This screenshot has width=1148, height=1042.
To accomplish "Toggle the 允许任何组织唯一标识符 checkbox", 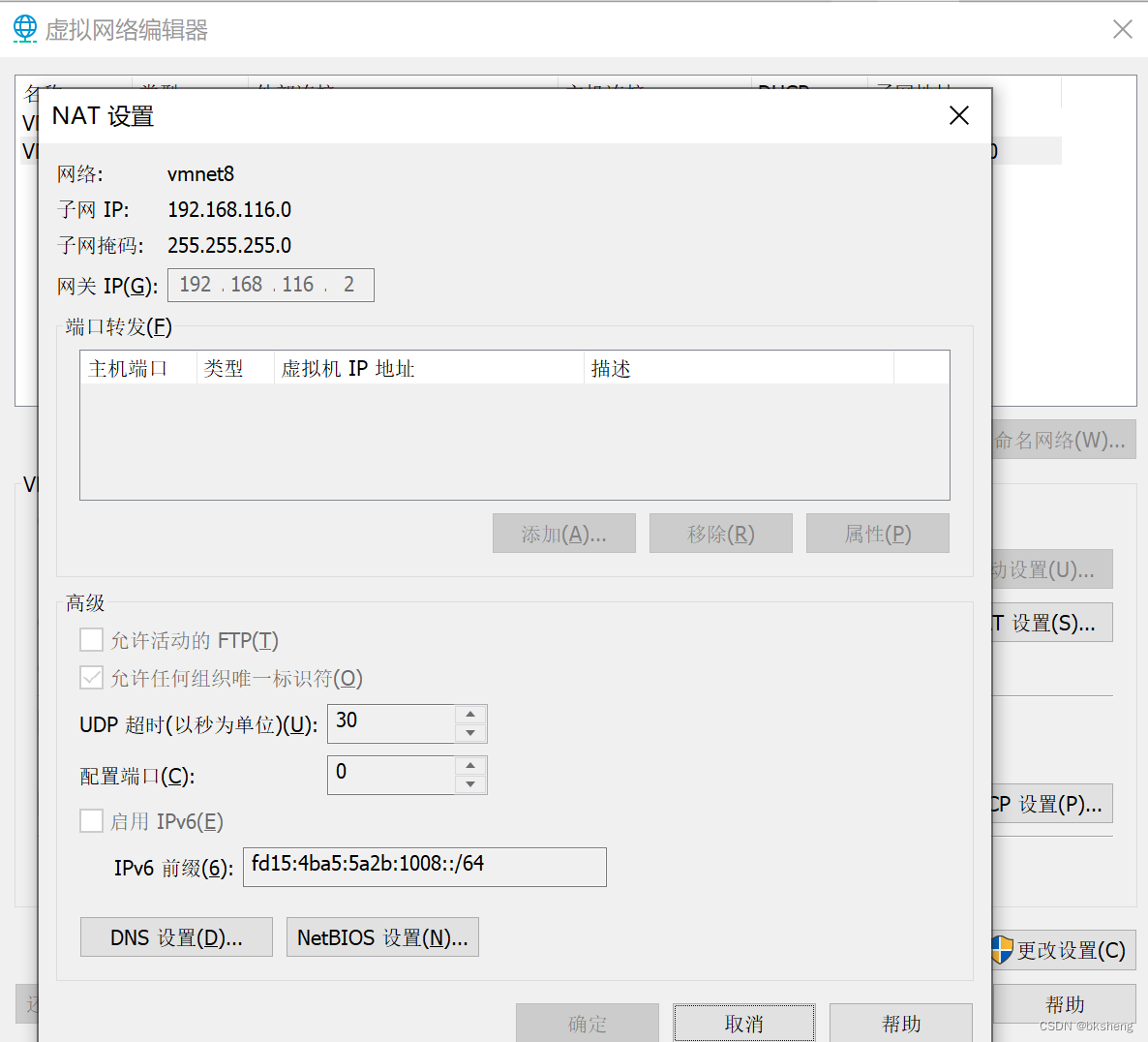I will (91, 678).
